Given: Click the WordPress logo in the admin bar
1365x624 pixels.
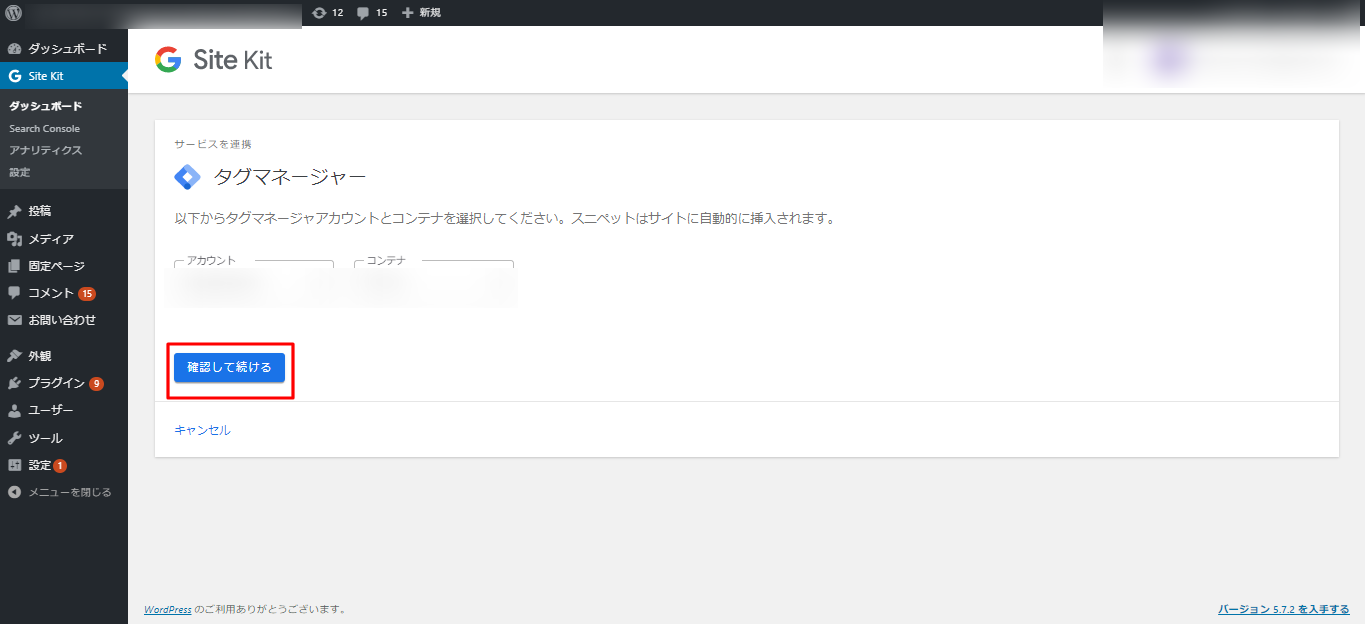Looking at the screenshot, I should (14, 13).
